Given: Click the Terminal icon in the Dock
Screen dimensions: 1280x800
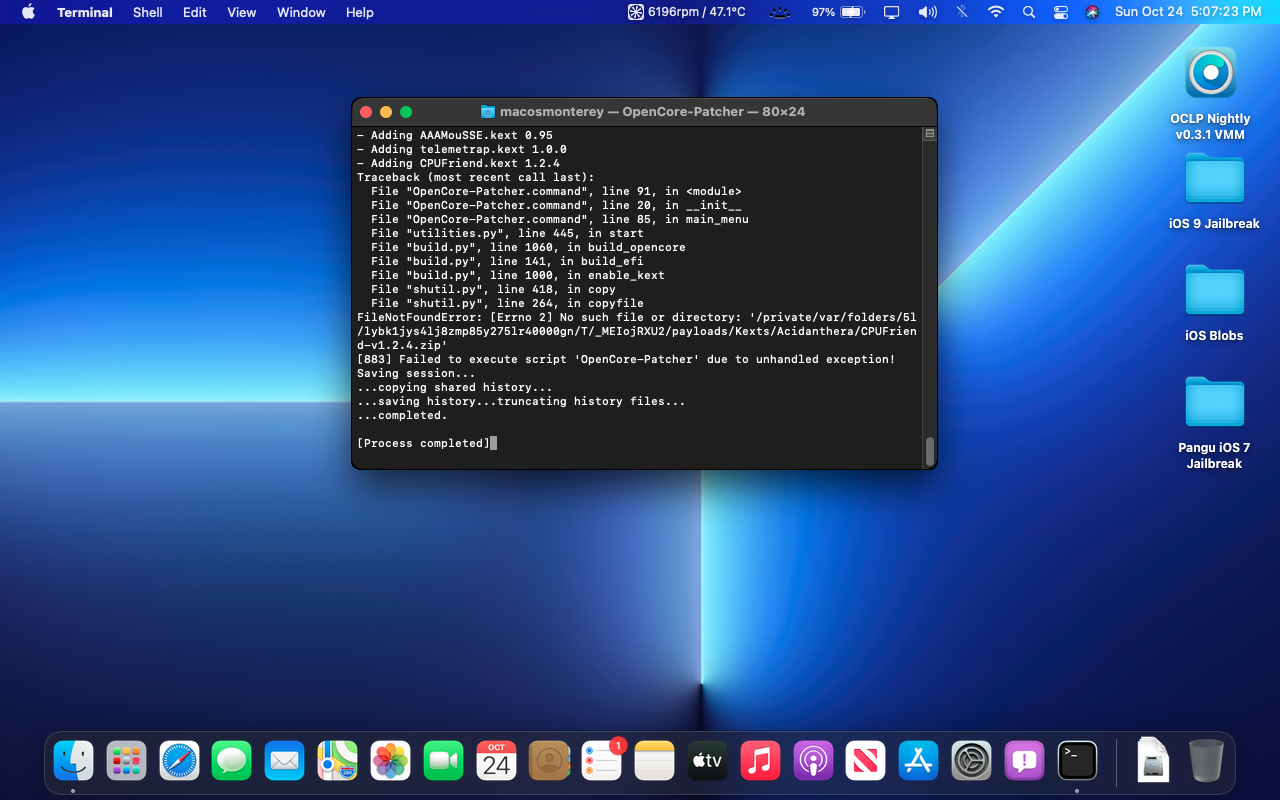Looking at the screenshot, I should click(1077, 760).
